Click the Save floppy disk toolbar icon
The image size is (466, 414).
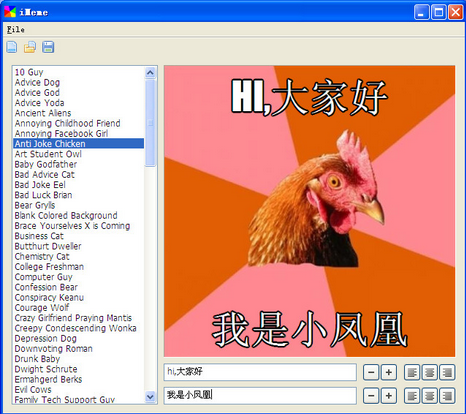[x=48, y=47]
